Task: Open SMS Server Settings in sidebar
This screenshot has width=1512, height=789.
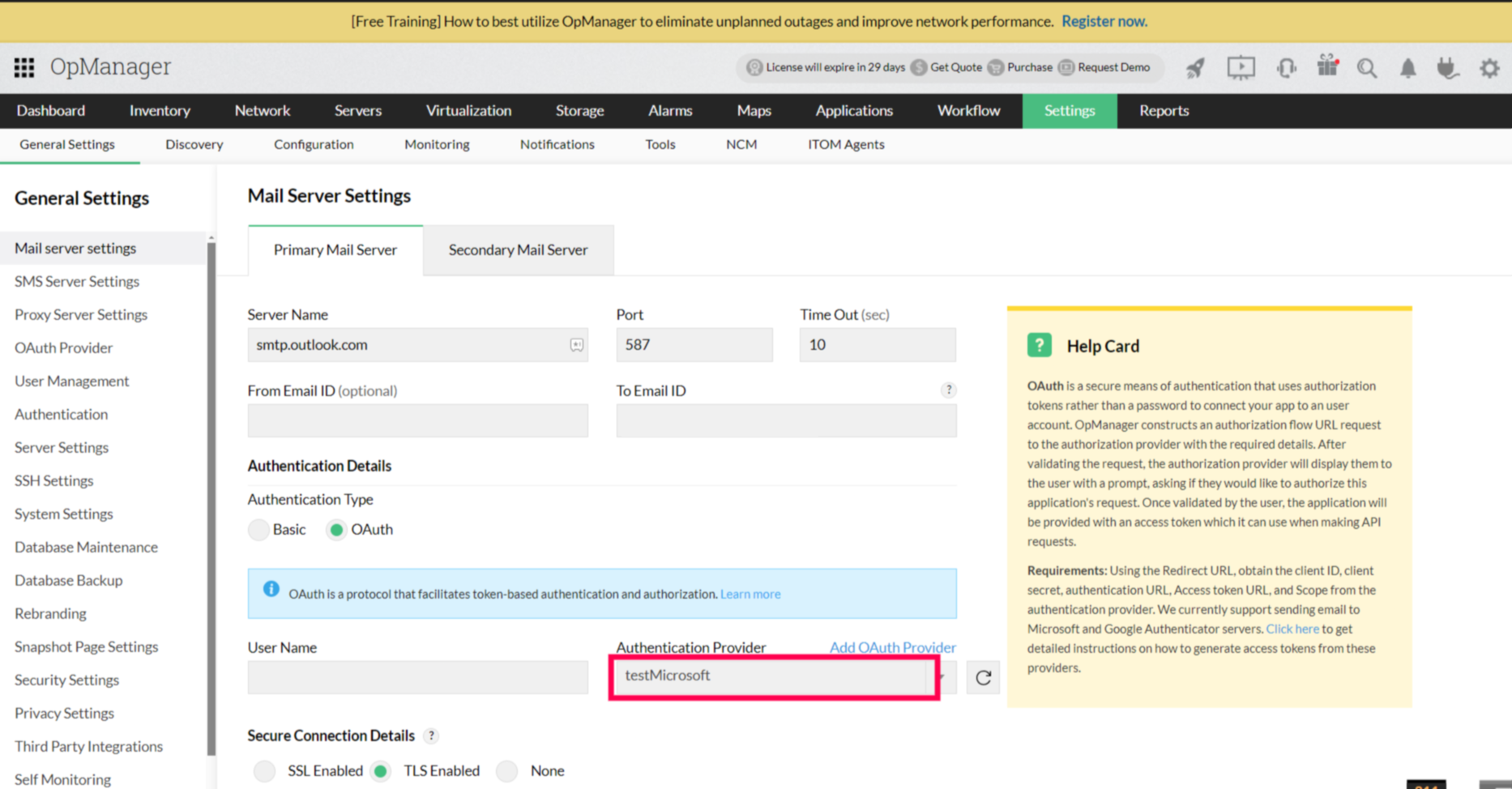Action: pos(77,282)
